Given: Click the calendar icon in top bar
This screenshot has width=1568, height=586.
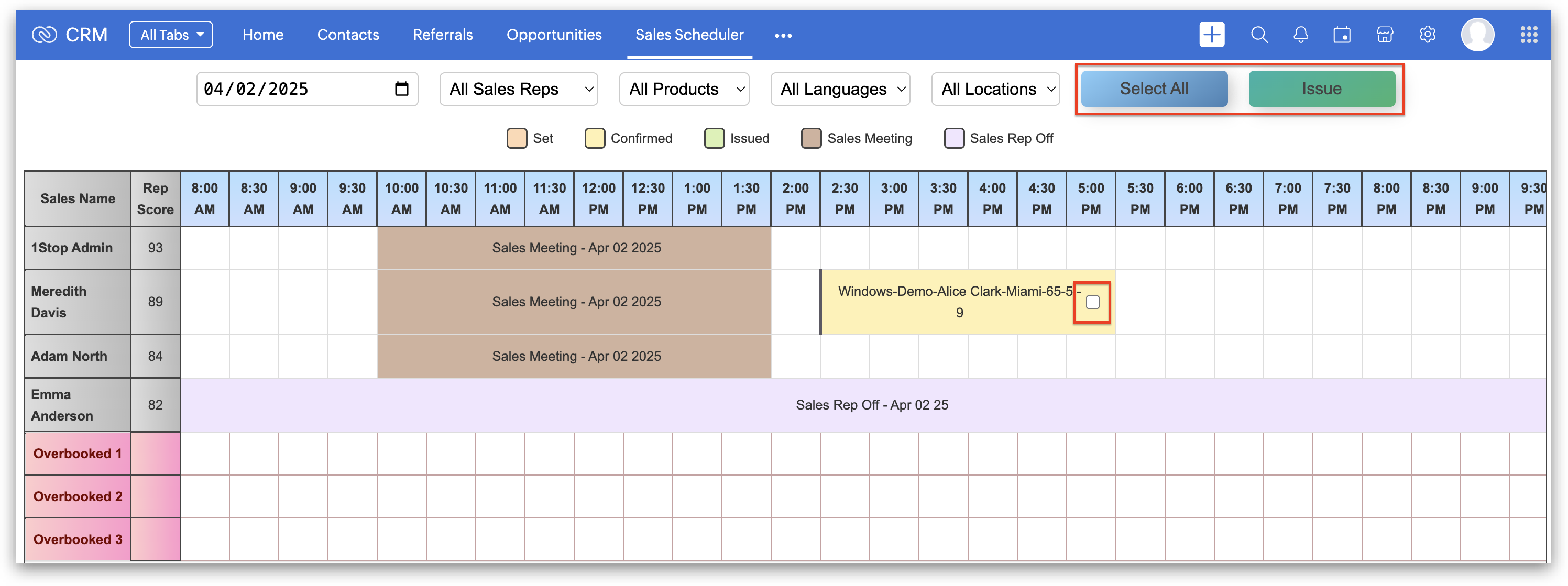Looking at the screenshot, I should [x=1342, y=35].
